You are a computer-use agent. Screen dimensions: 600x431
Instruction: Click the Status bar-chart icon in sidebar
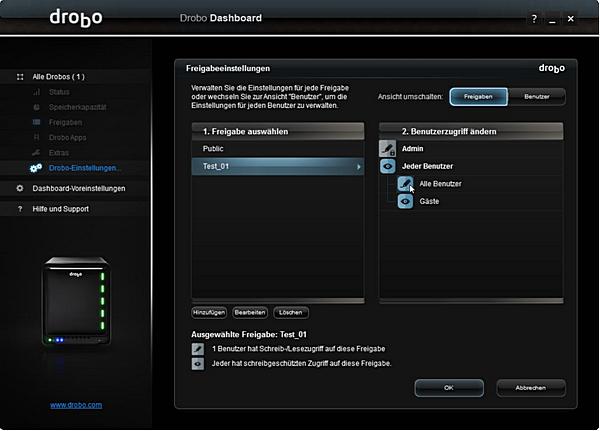(36, 92)
